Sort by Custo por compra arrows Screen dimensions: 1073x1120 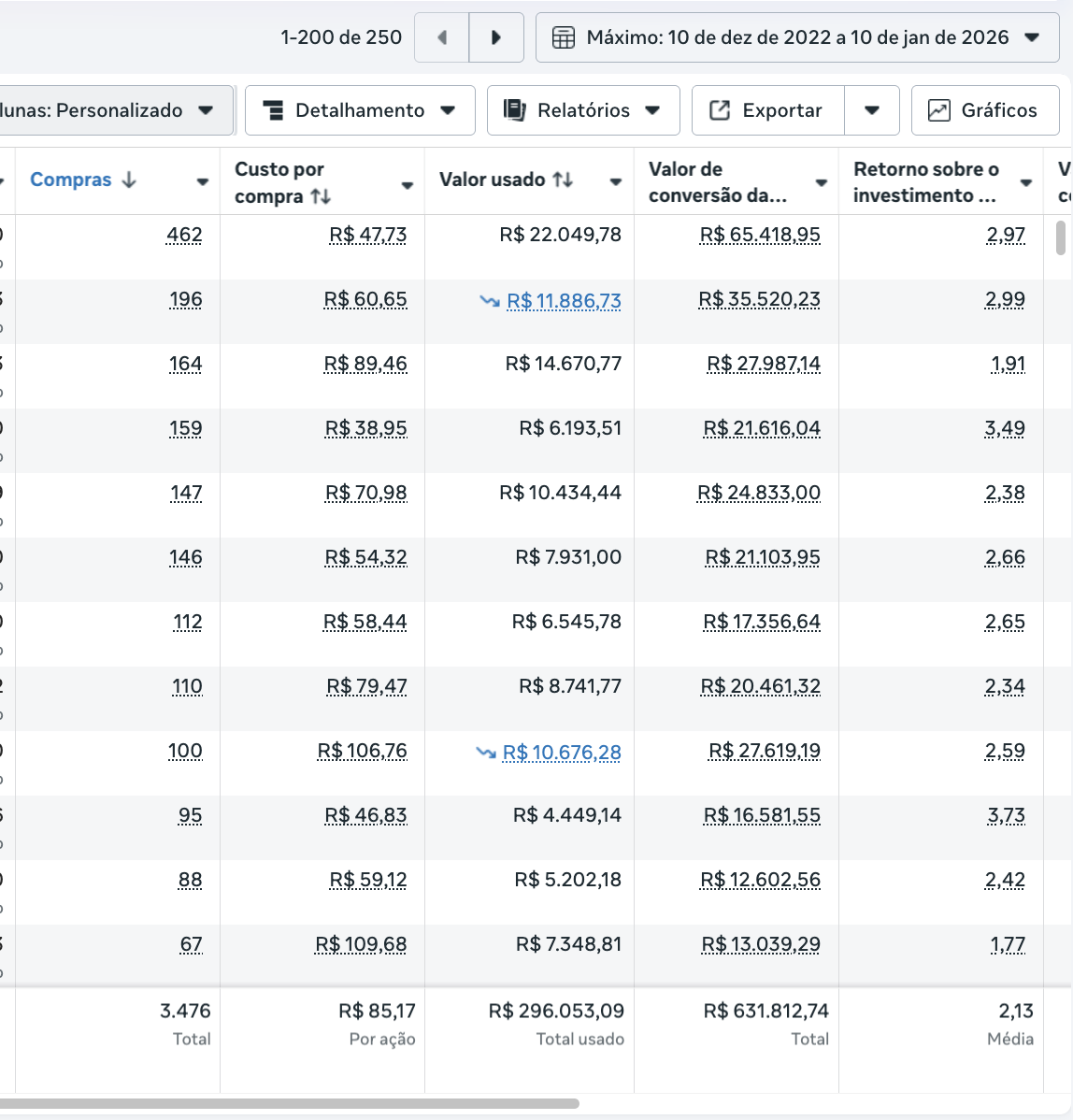(321, 196)
